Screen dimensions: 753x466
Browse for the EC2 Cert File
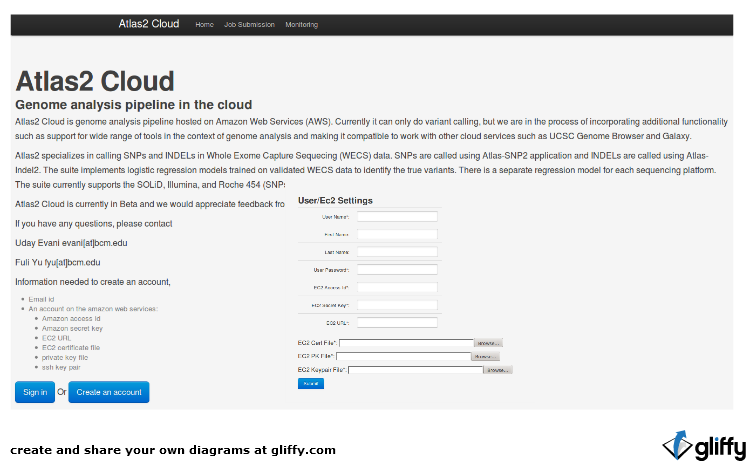(488, 343)
